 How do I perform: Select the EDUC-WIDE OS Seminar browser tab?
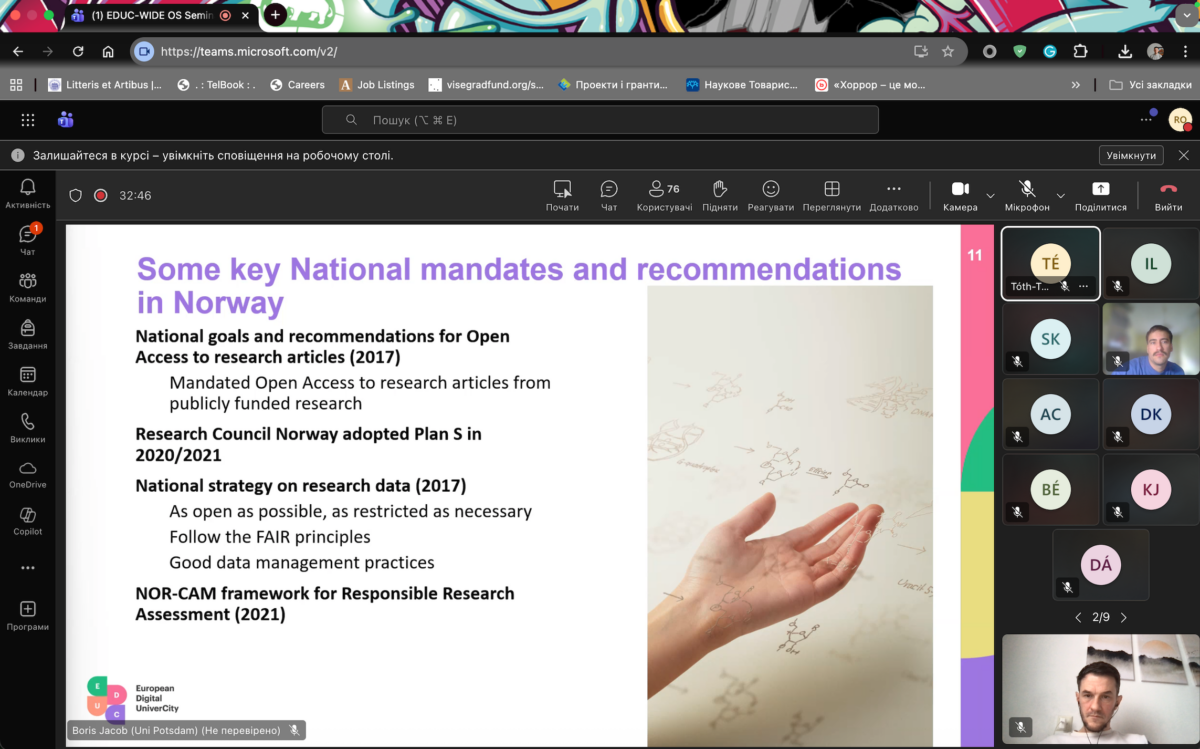click(x=150, y=16)
